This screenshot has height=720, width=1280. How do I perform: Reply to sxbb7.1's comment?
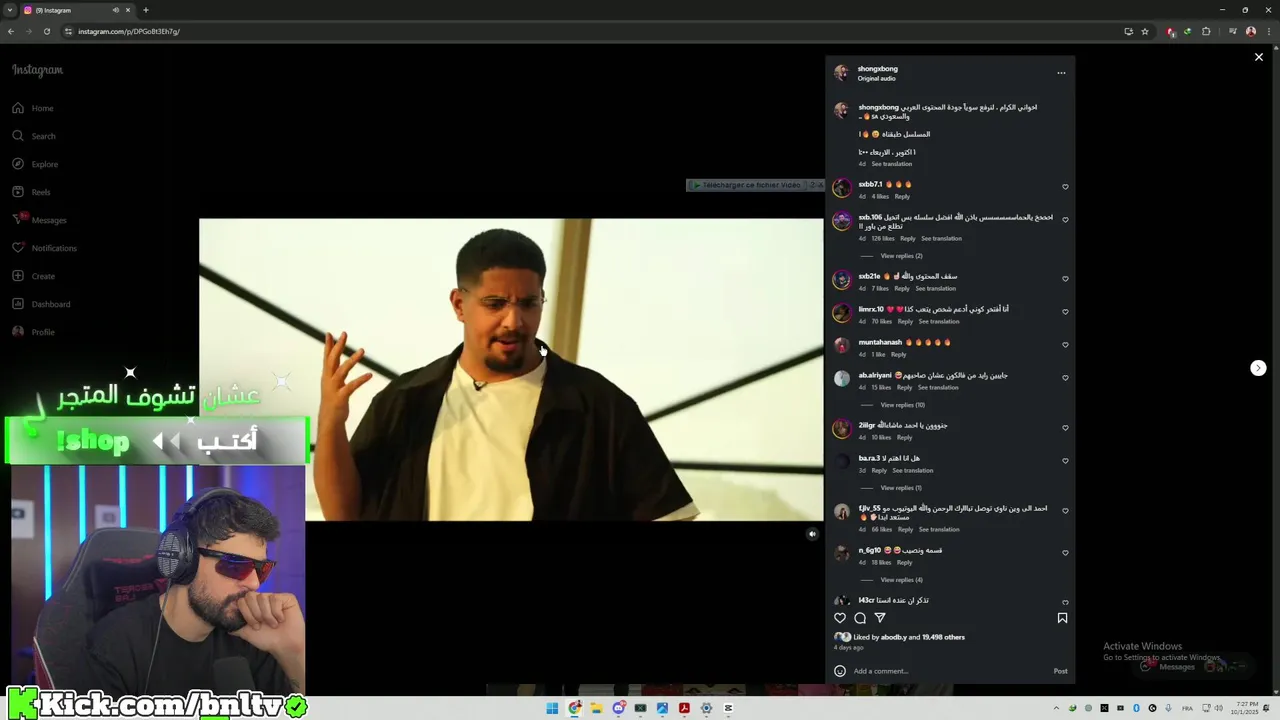click(x=902, y=197)
